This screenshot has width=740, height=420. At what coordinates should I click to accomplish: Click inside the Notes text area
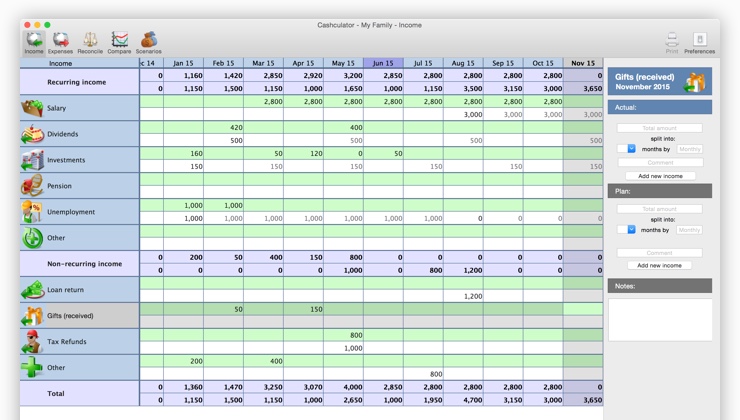[660, 320]
